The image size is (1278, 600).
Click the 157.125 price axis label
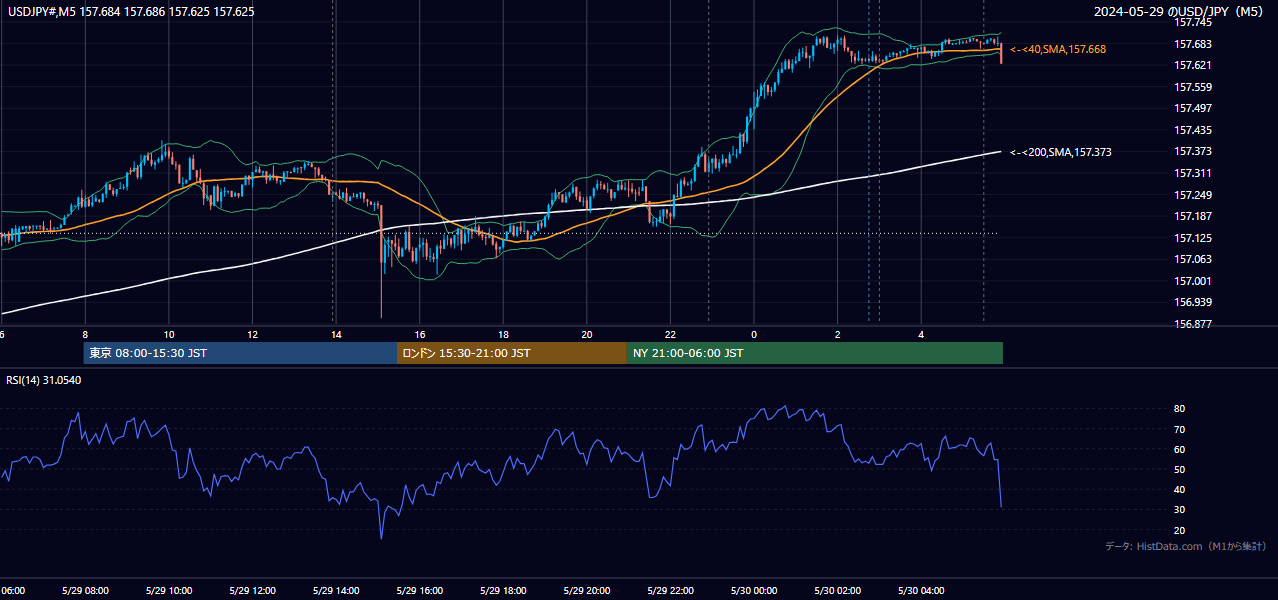pyautogui.click(x=1192, y=238)
